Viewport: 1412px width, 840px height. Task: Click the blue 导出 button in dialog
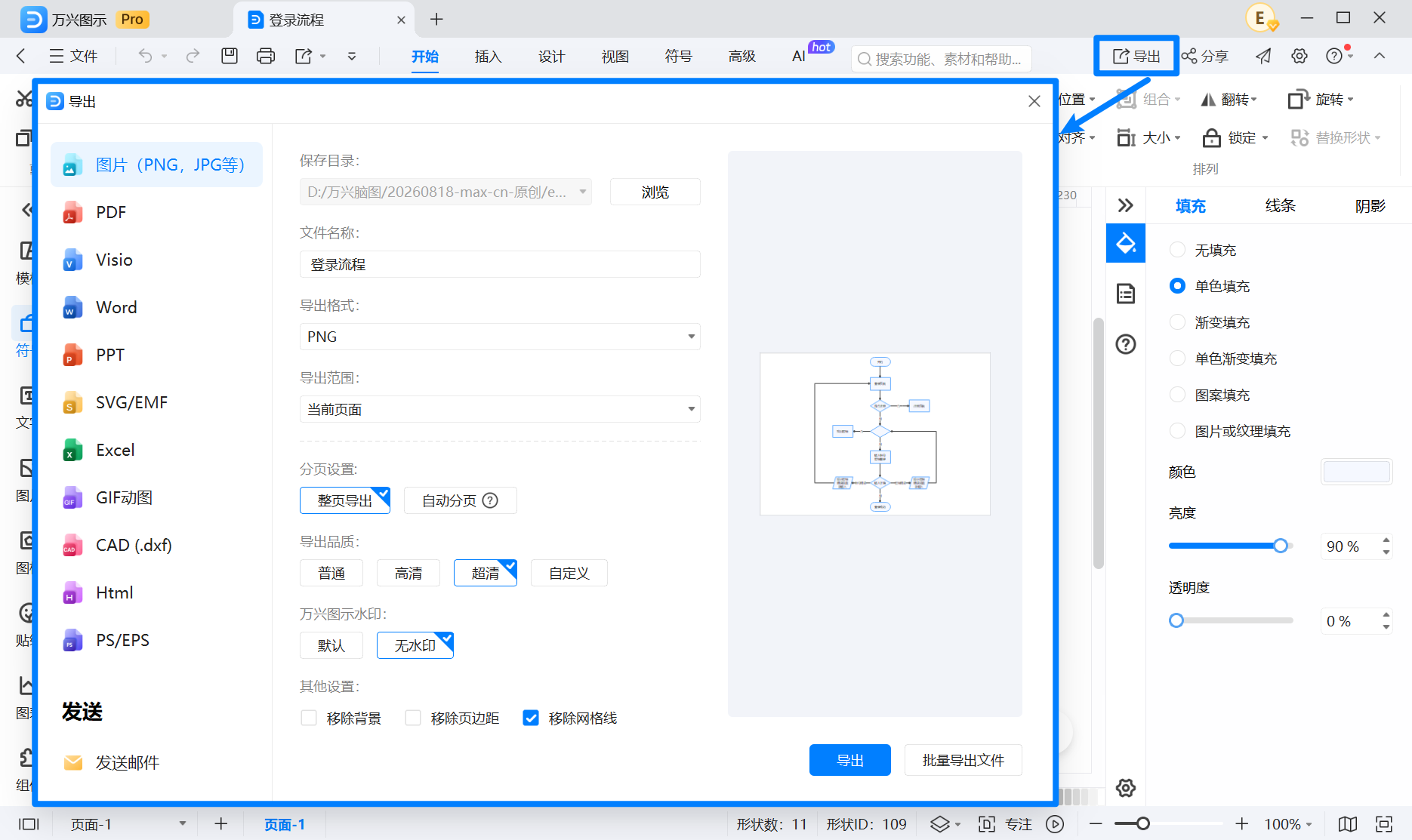(x=850, y=760)
